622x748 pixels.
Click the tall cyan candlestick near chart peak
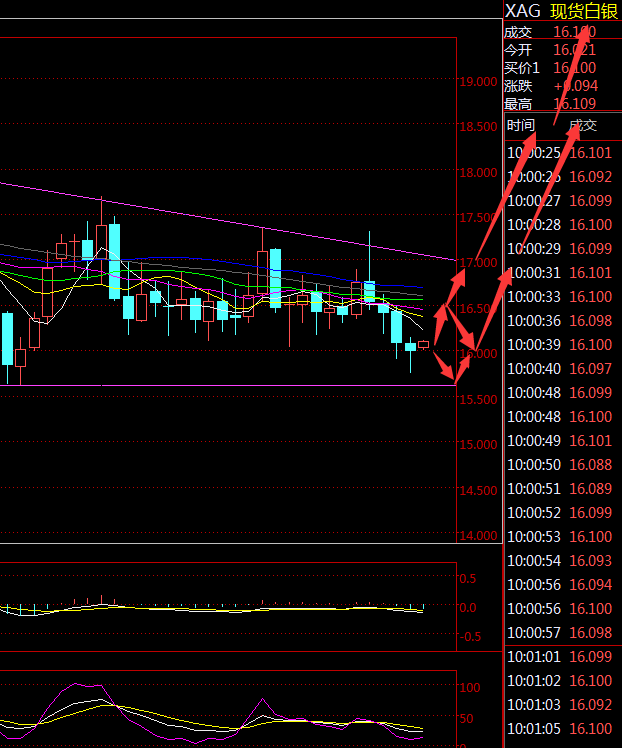point(115,260)
